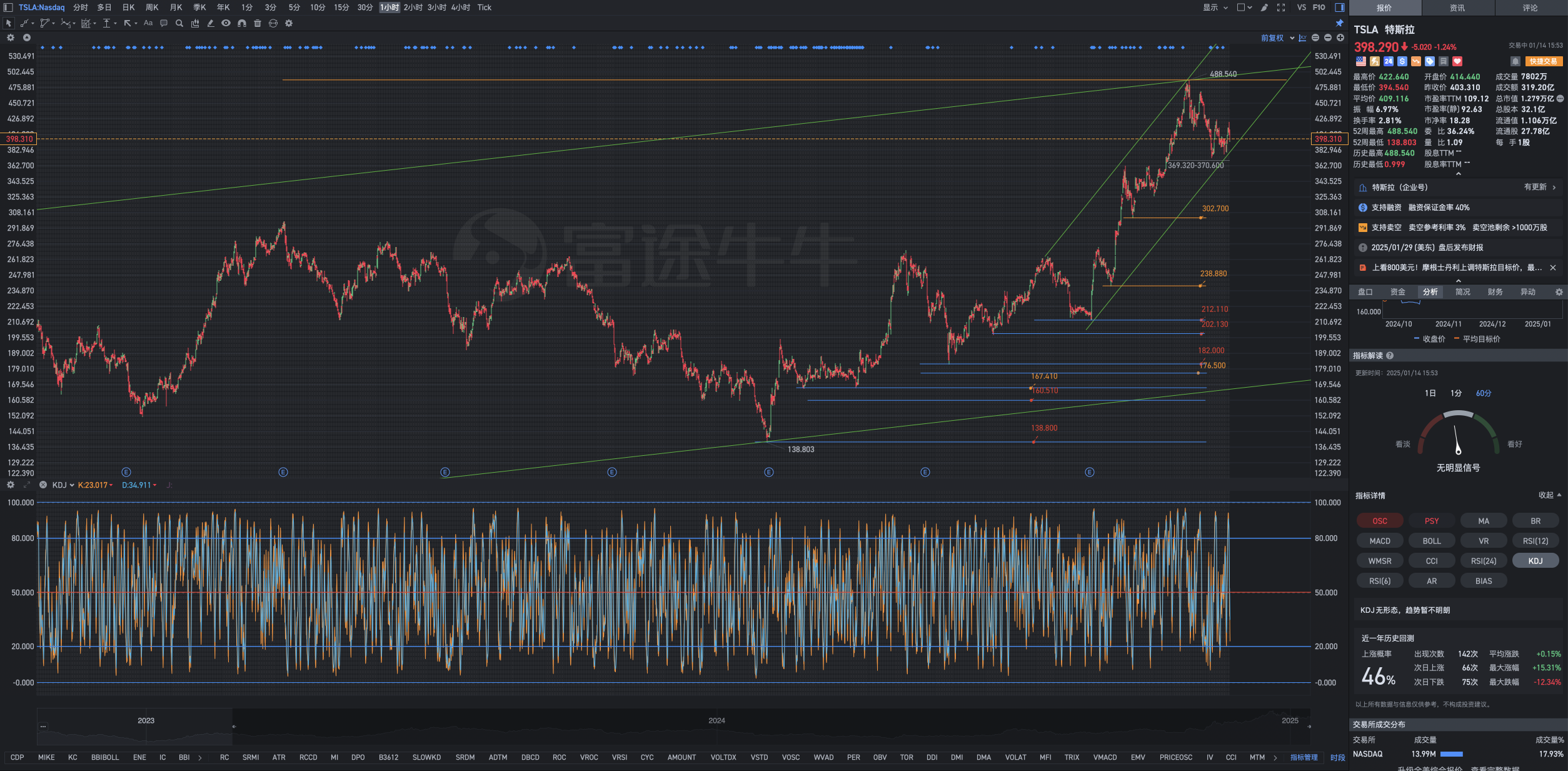Open the 评论 comments tab
The width and height of the screenshot is (1568, 771).
1530,8
